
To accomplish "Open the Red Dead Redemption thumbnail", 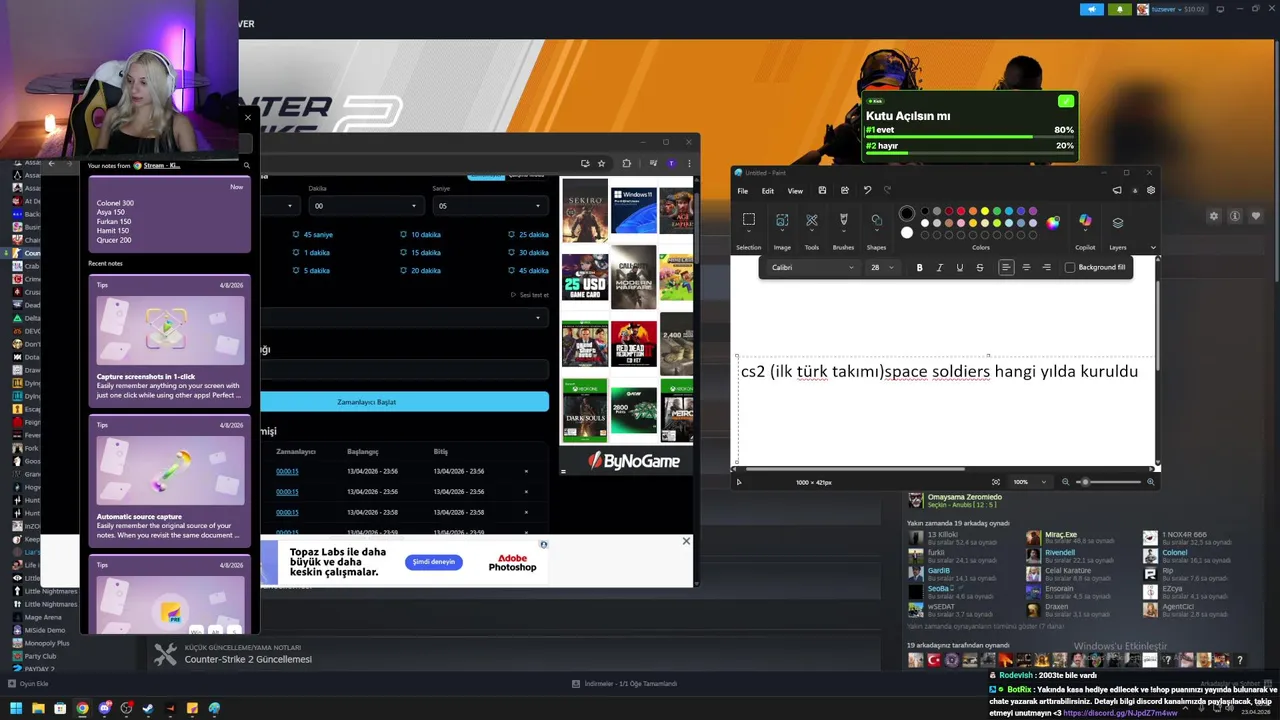I will pyautogui.click(x=634, y=343).
